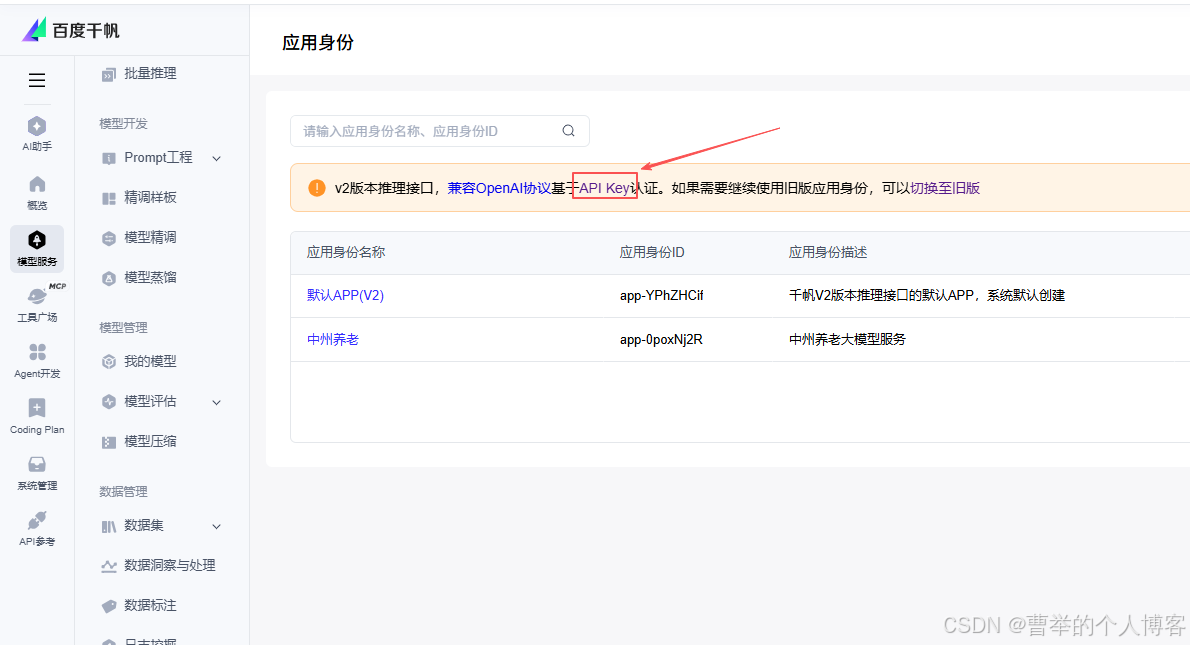Click the 数据管理 section label

coord(123,491)
